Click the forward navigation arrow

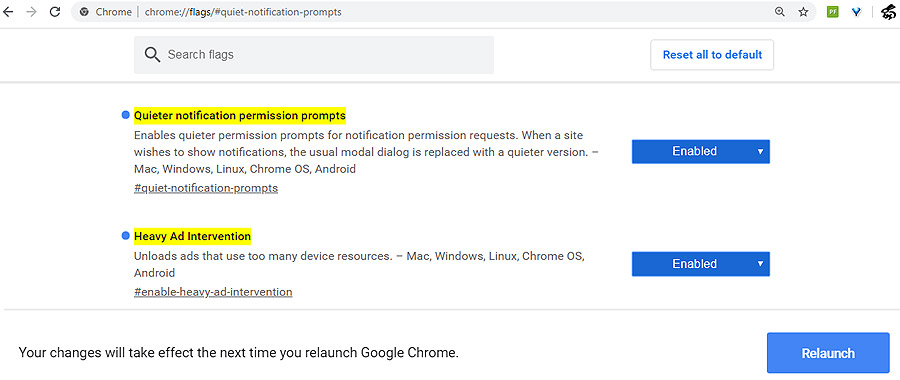31,12
